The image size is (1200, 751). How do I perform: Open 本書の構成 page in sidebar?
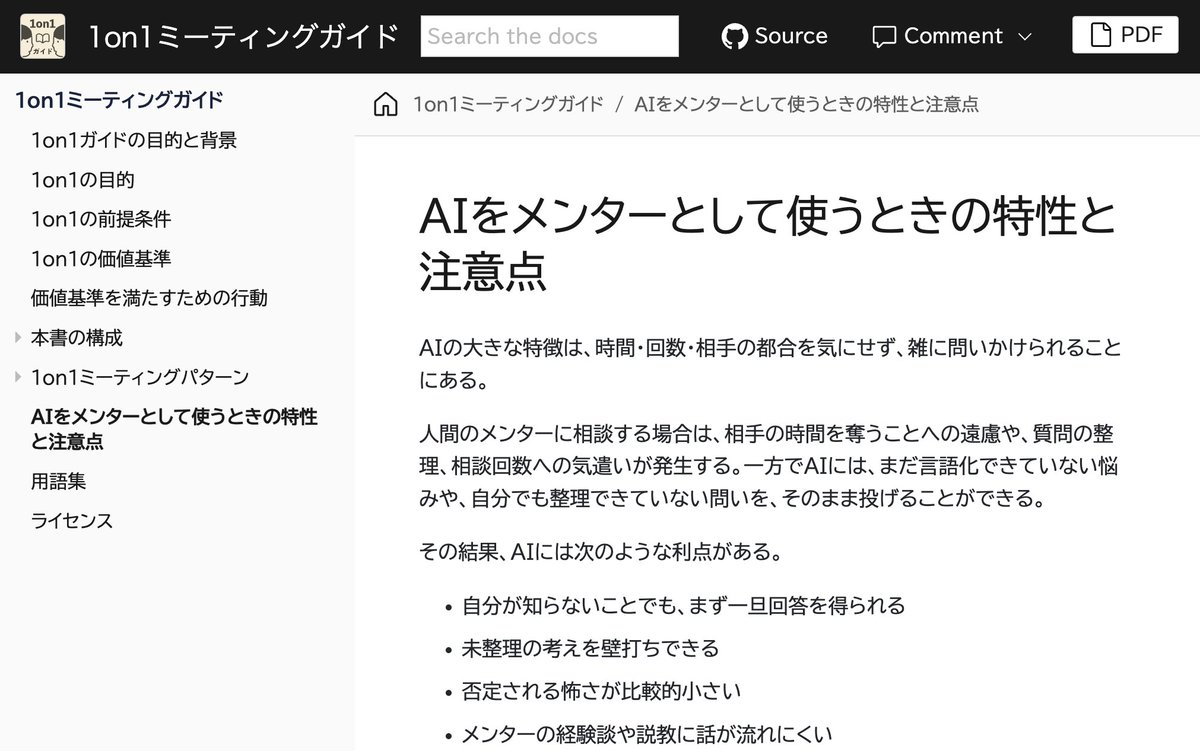[x=77, y=338]
